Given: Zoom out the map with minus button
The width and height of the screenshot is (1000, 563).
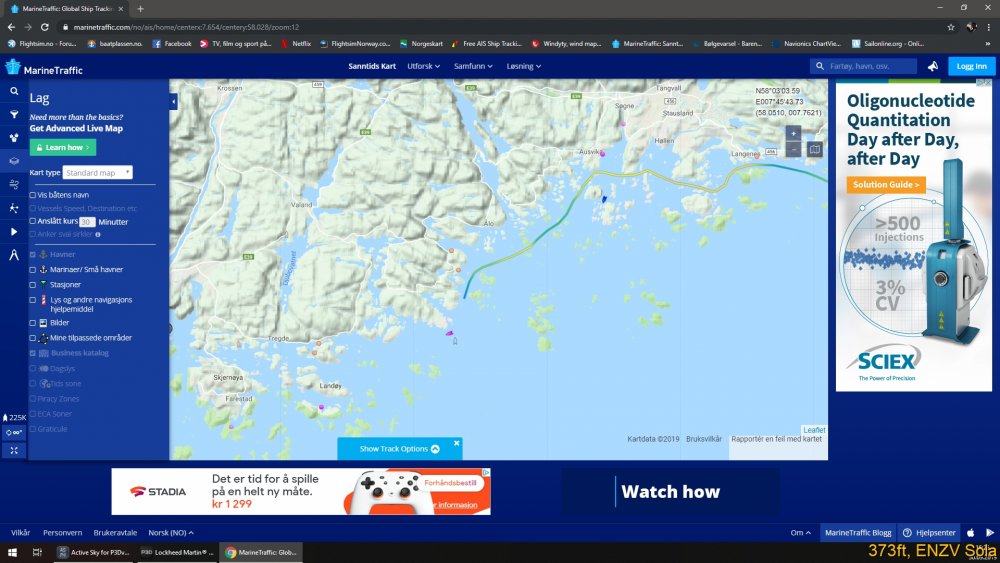Looking at the screenshot, I should point(793,149).
